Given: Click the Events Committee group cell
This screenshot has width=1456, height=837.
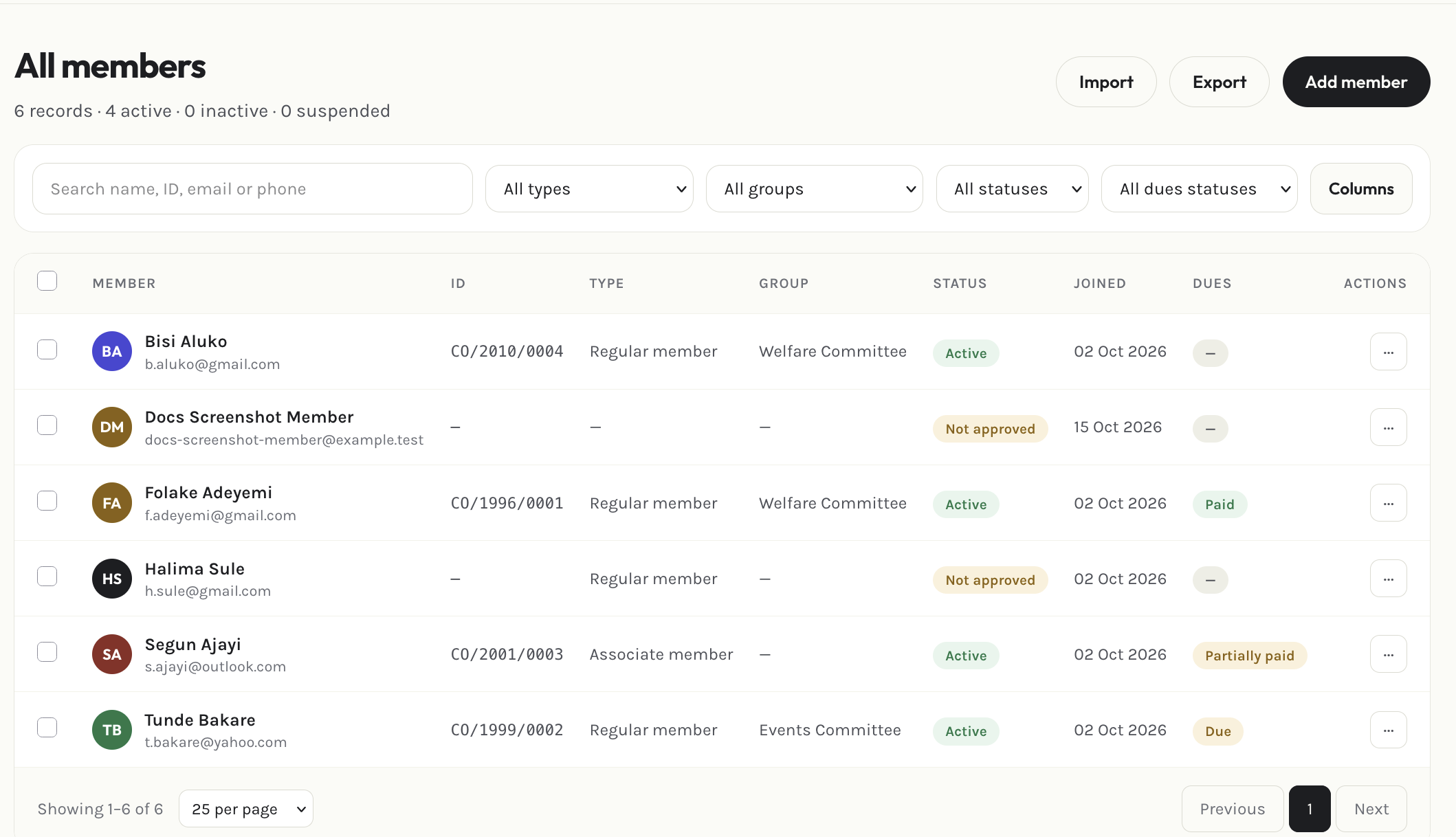Looking at the screenshot, I should [x=830, y=730].
